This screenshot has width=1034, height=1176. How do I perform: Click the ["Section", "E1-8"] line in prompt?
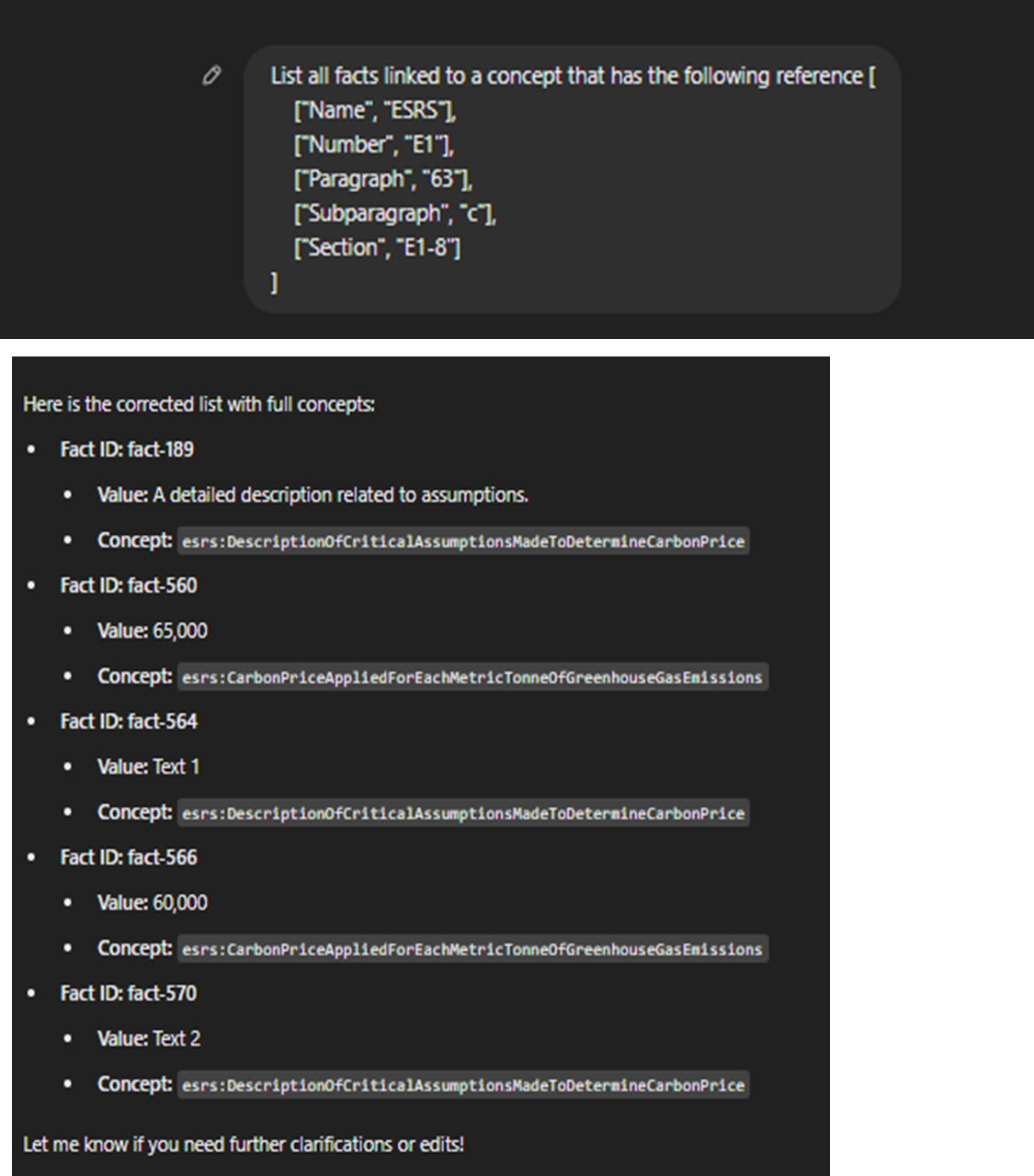point(377,248)
